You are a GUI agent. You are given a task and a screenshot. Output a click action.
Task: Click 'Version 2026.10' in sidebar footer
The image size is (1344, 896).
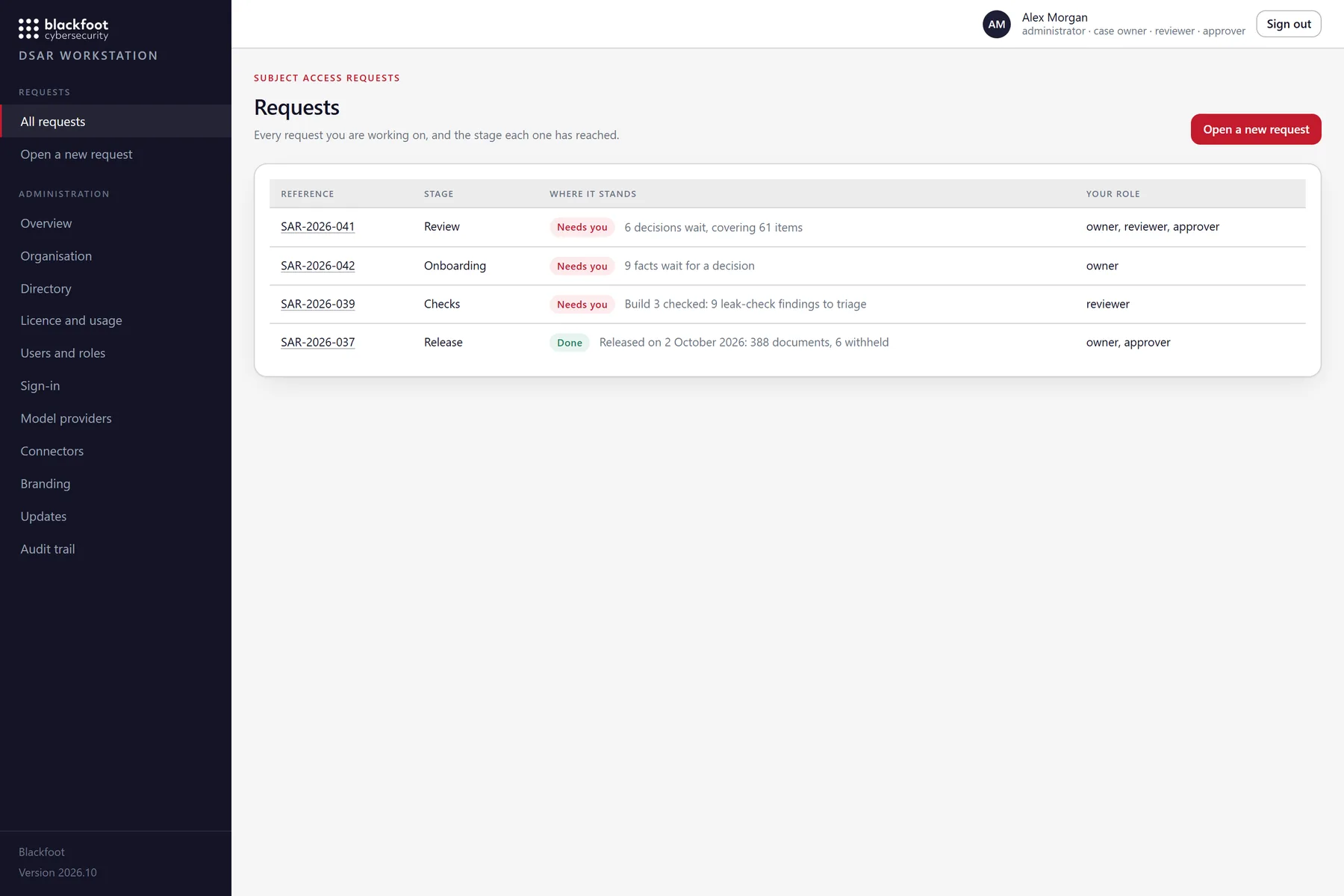tap(57, 873)
